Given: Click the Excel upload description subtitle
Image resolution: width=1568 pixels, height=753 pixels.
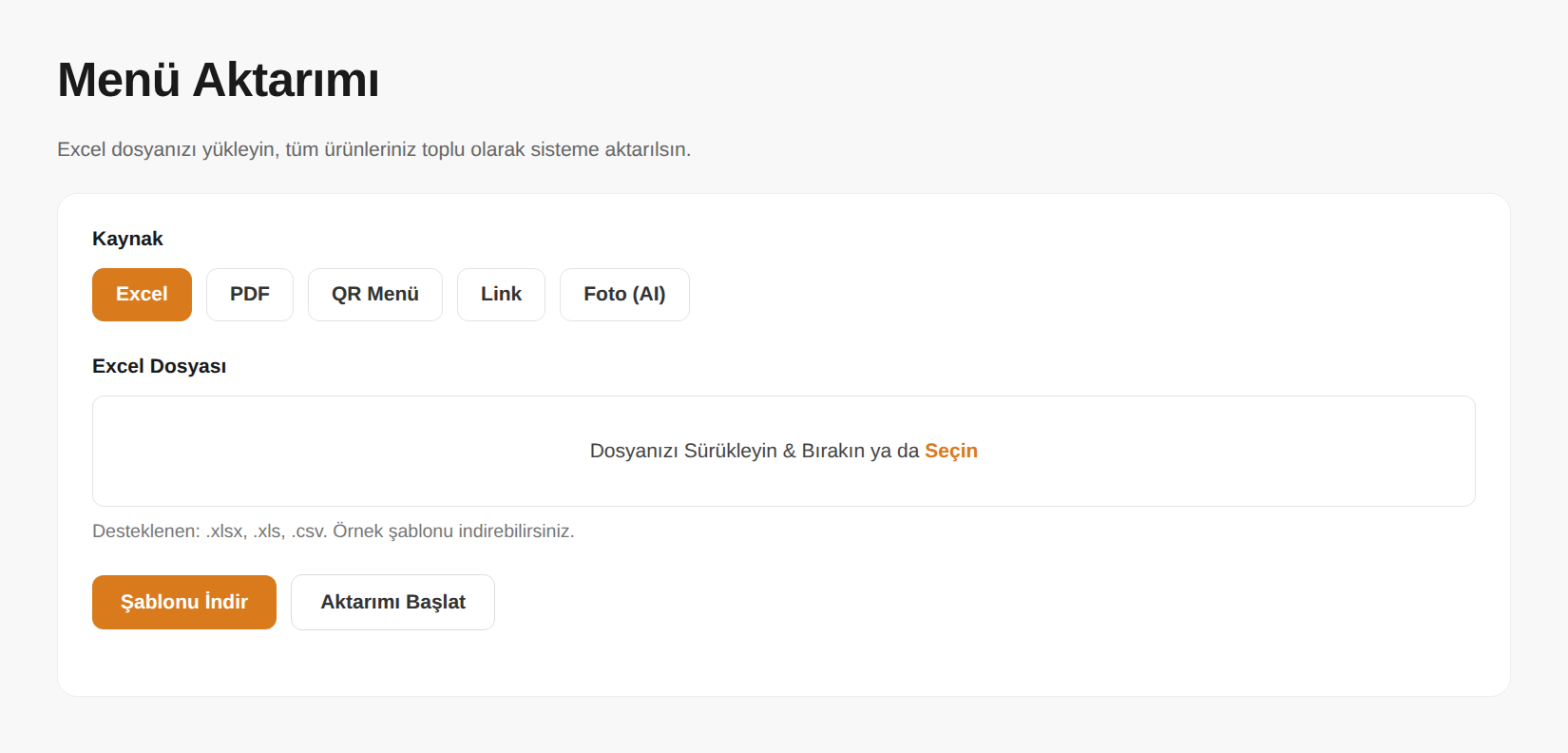Looking at the screenshot, I should [x=374, y=149].
